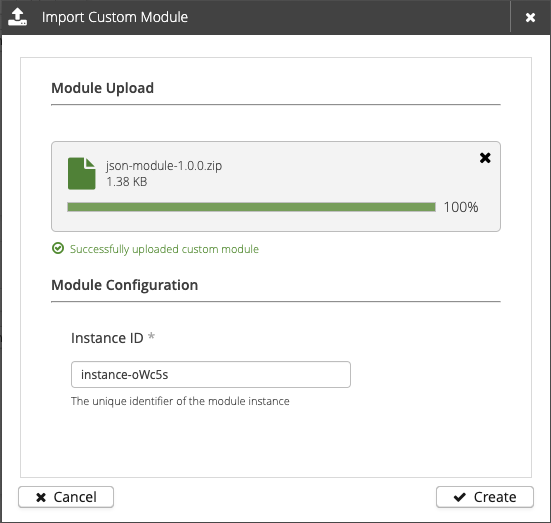Click the upload progress bar at 100%
Viewport: 551px width, 523px height.
251,207
